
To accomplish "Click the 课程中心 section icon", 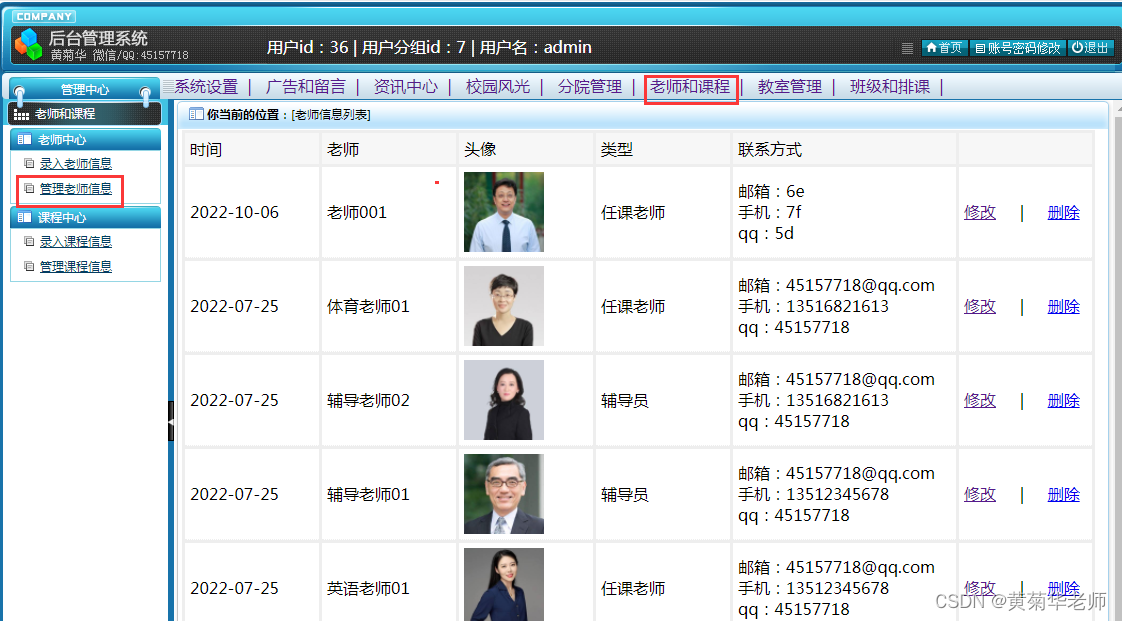I will click(x=24, y=217).
